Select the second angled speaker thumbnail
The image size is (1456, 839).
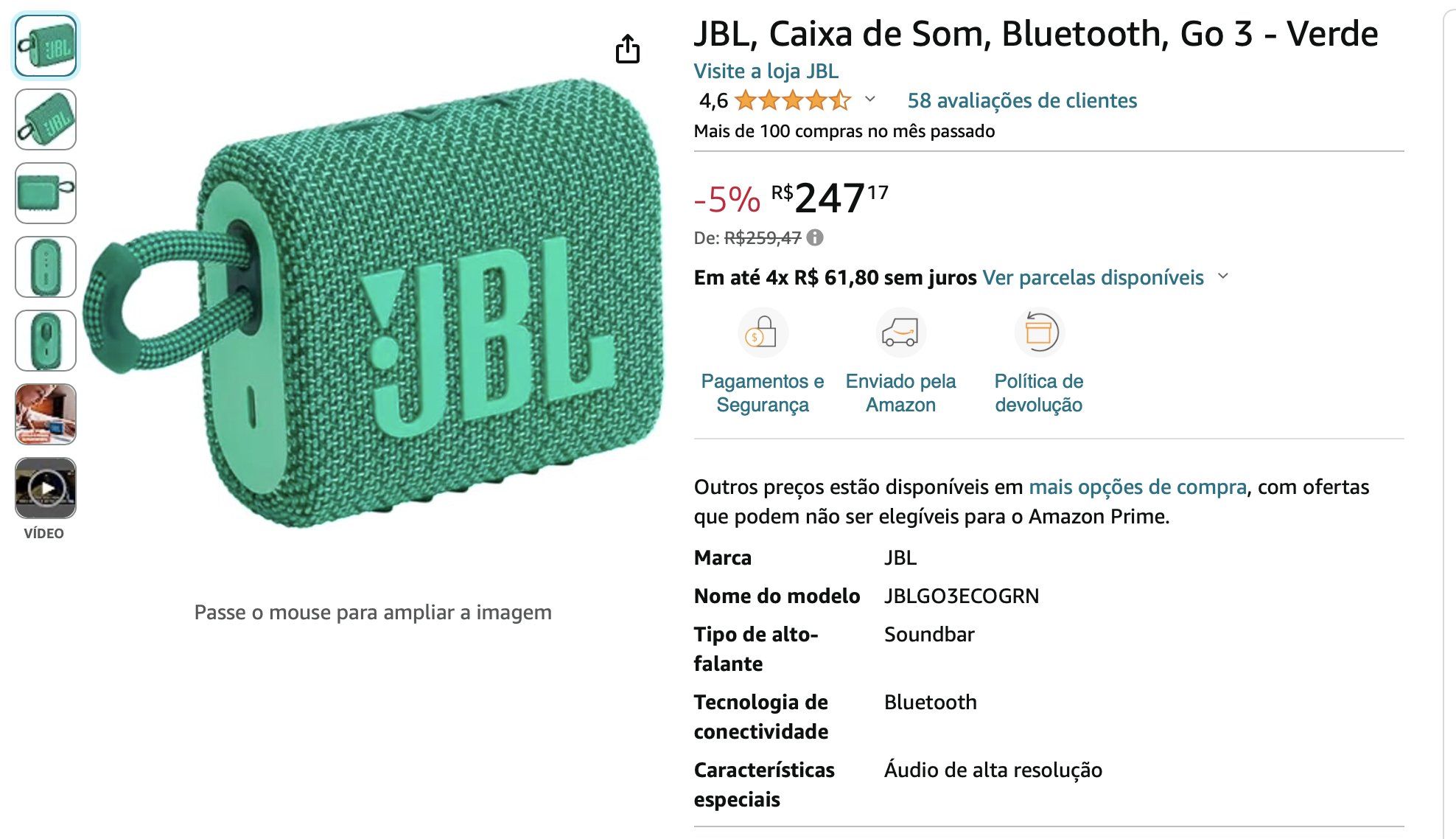coord(46,119)
